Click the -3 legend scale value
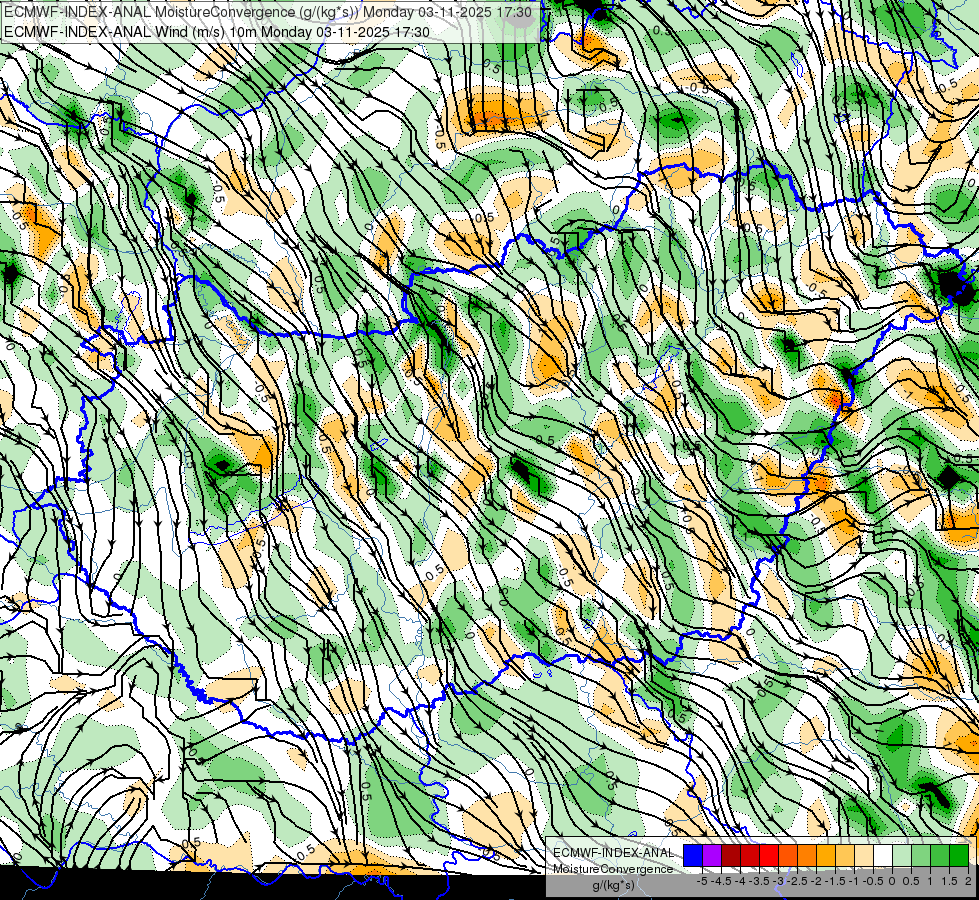This screenshot has height=900, width=979. point(778,881)
